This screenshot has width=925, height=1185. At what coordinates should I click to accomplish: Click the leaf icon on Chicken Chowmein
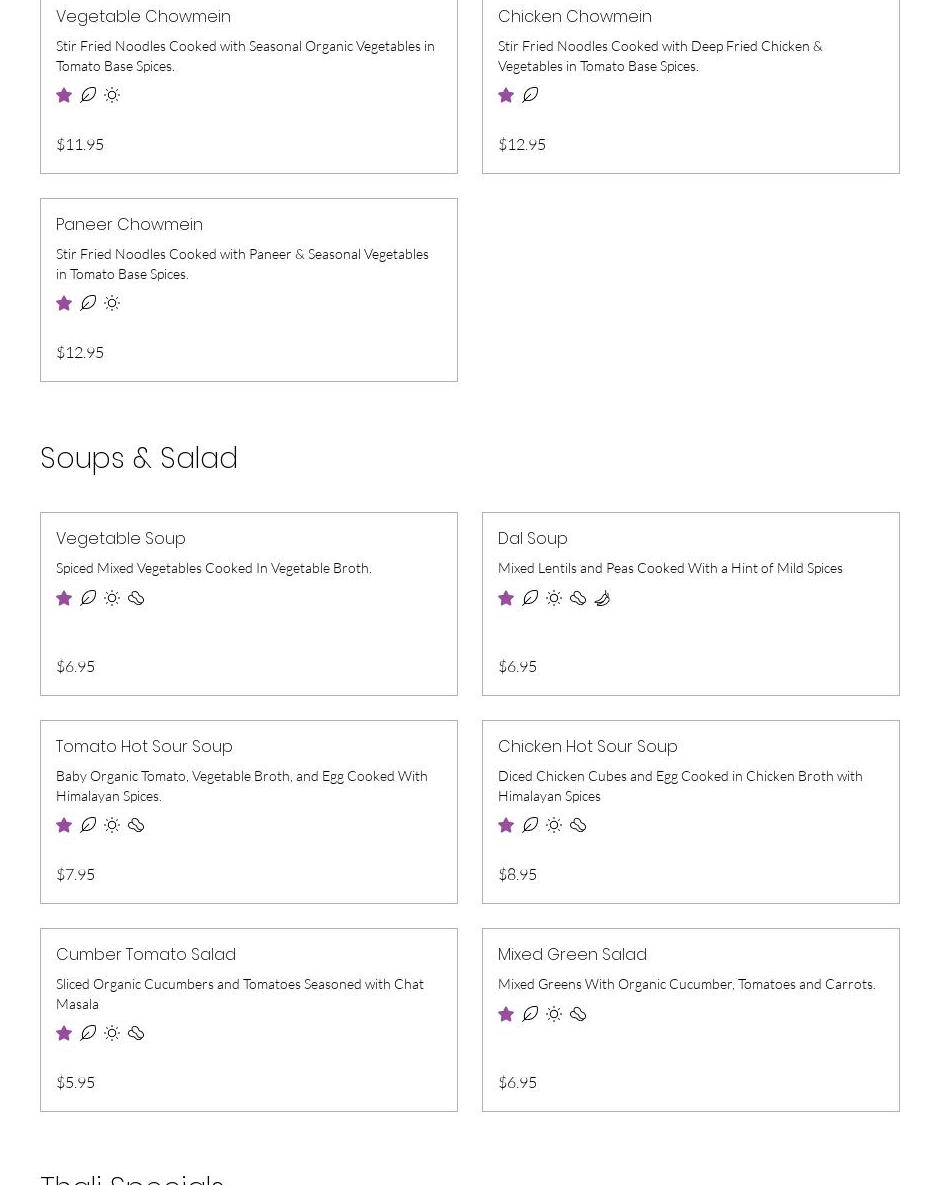(530, 95)
